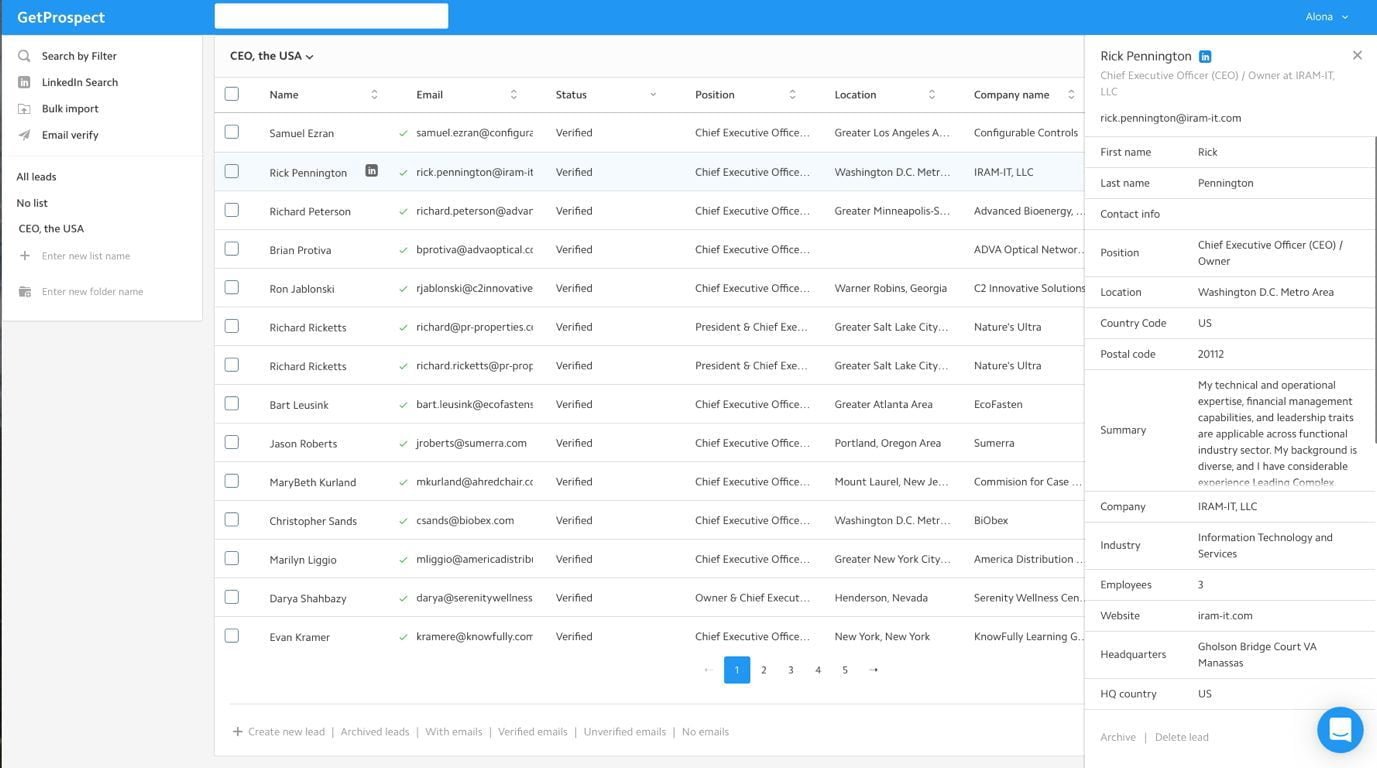
Task: Click rick.pennington@iram-it.com email in detail panel
Action: click(x=1170, y=118)
